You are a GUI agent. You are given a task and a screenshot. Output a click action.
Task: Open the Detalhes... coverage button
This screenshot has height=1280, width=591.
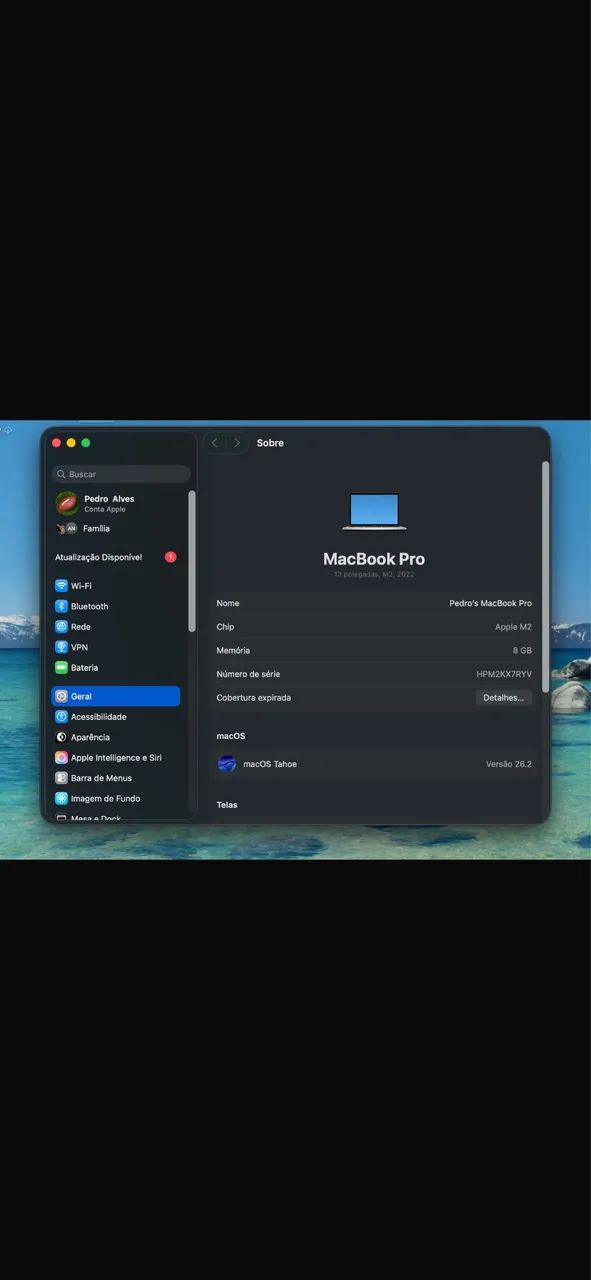tap(503, 698)
